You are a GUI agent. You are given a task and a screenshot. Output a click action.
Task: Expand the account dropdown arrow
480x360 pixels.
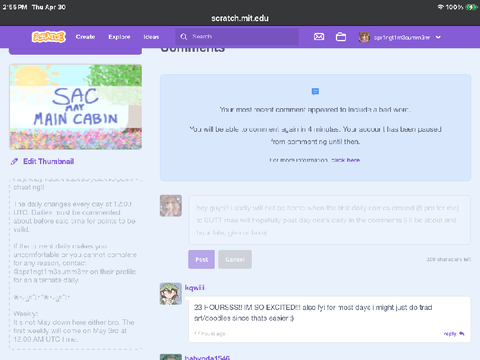point(438,37)
